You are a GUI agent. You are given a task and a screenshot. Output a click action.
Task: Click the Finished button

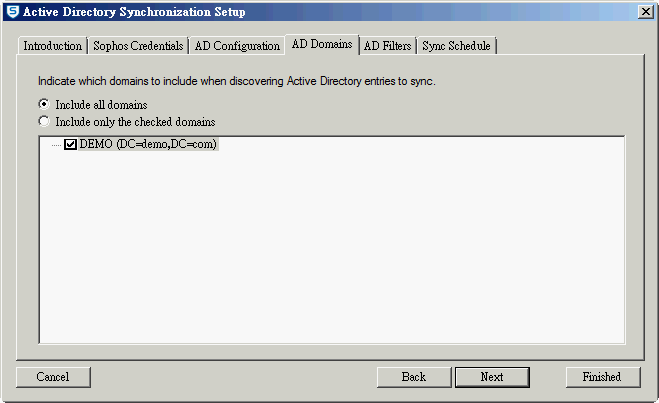click(603, 377)
